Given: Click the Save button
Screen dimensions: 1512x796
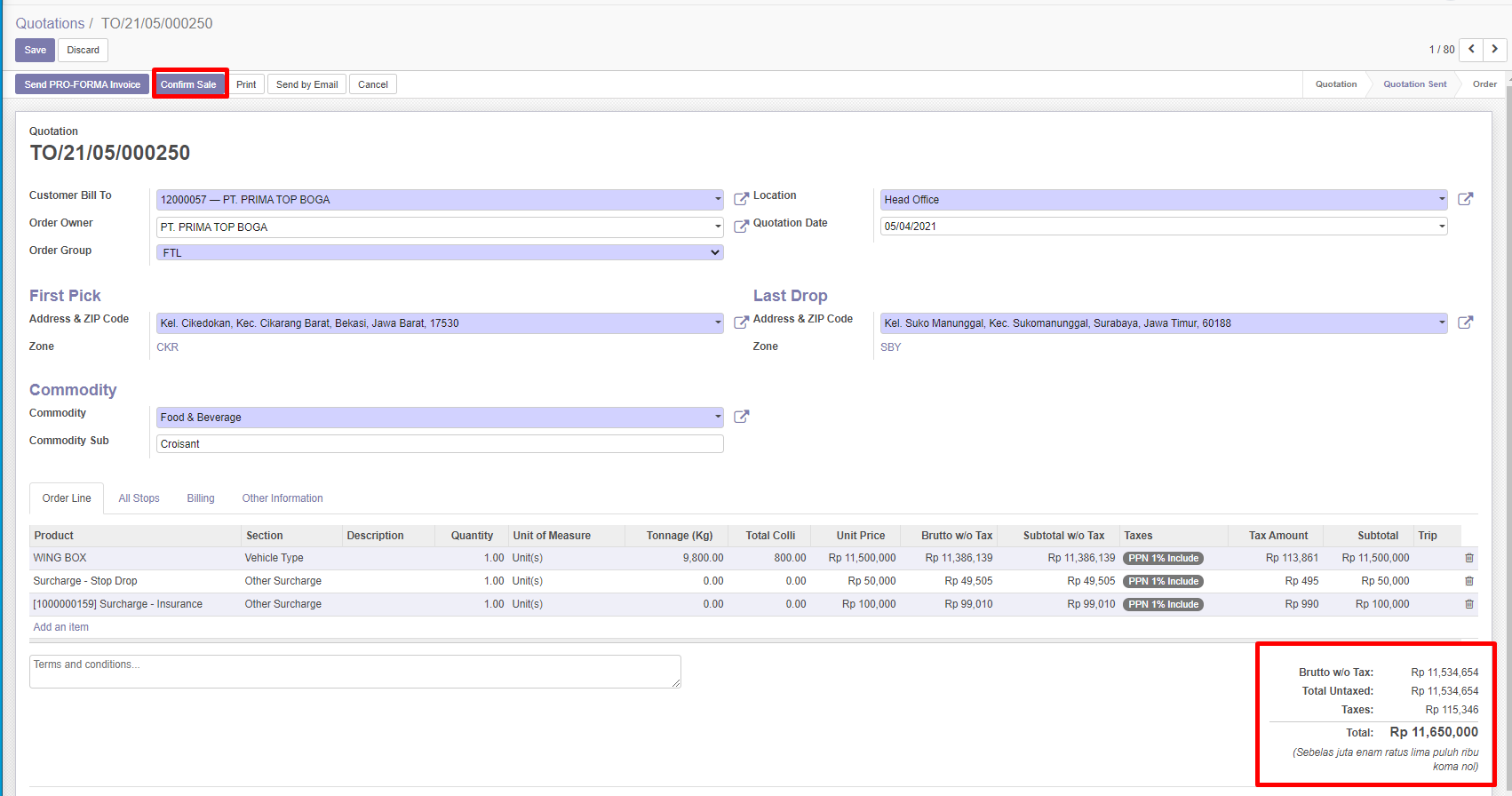Looking at the screenshot, I should click(36, 50).
